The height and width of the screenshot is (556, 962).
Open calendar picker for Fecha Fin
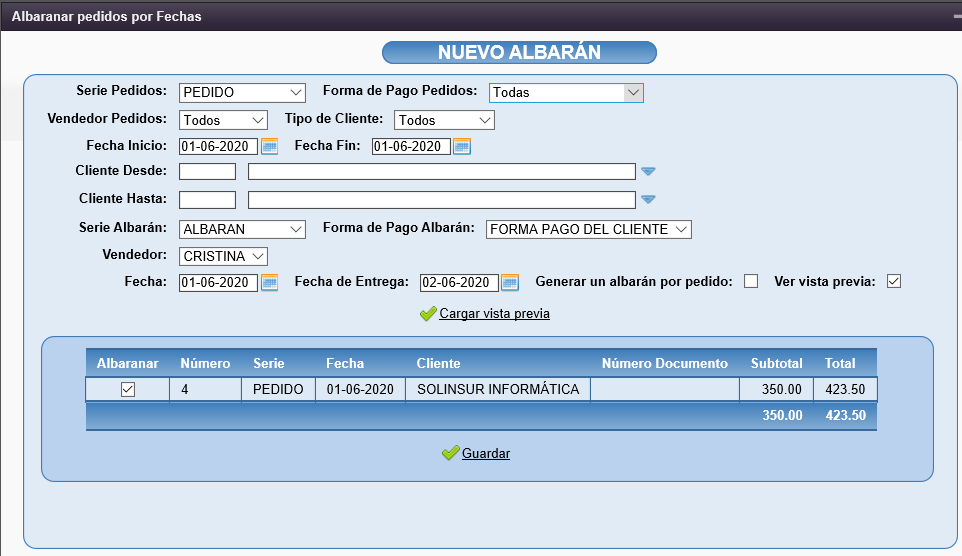point(461,147)
